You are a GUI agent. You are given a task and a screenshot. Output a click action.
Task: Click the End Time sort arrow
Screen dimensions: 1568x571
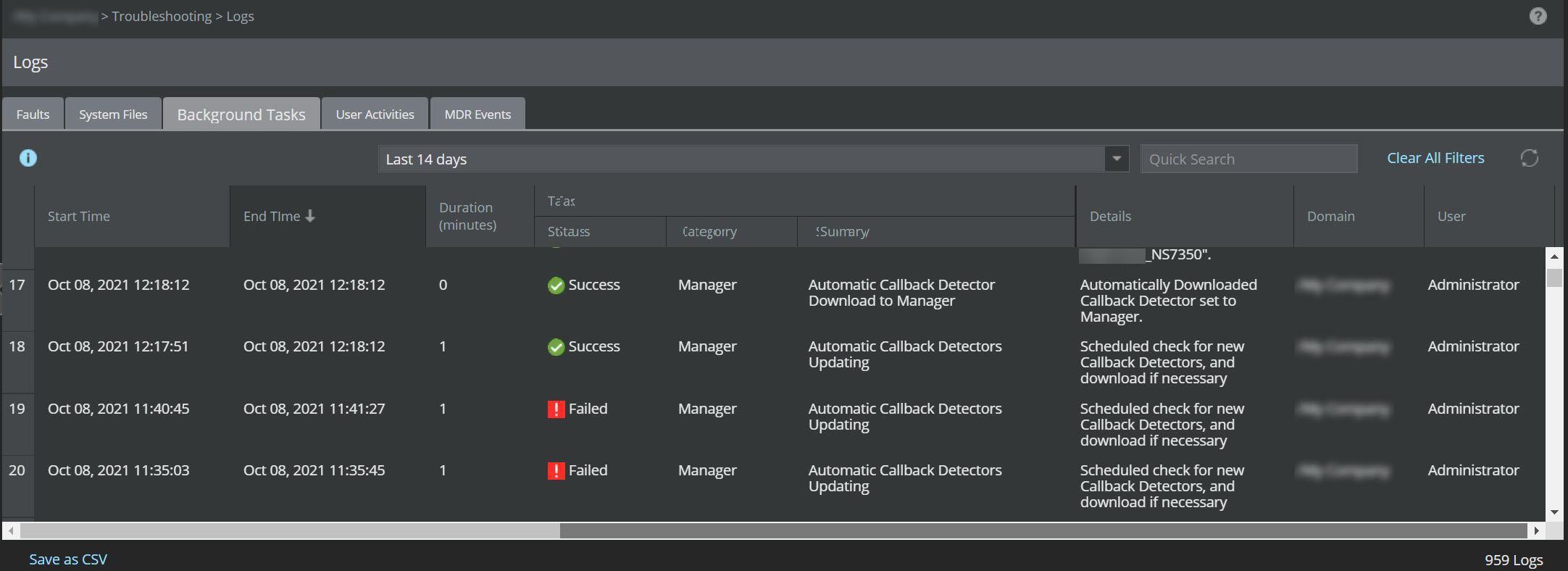pyautogui.click(x=310, y=216)
